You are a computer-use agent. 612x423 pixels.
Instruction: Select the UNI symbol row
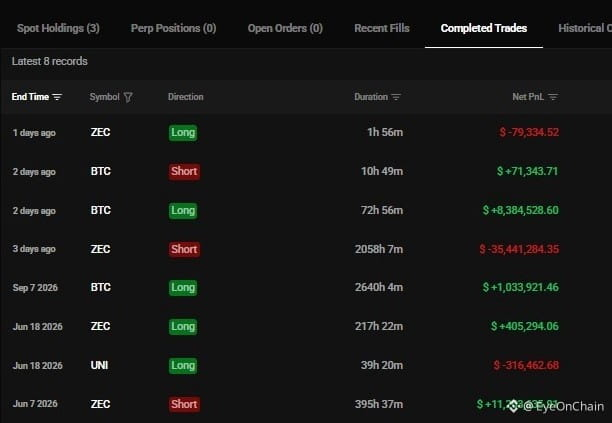point(306,365)
